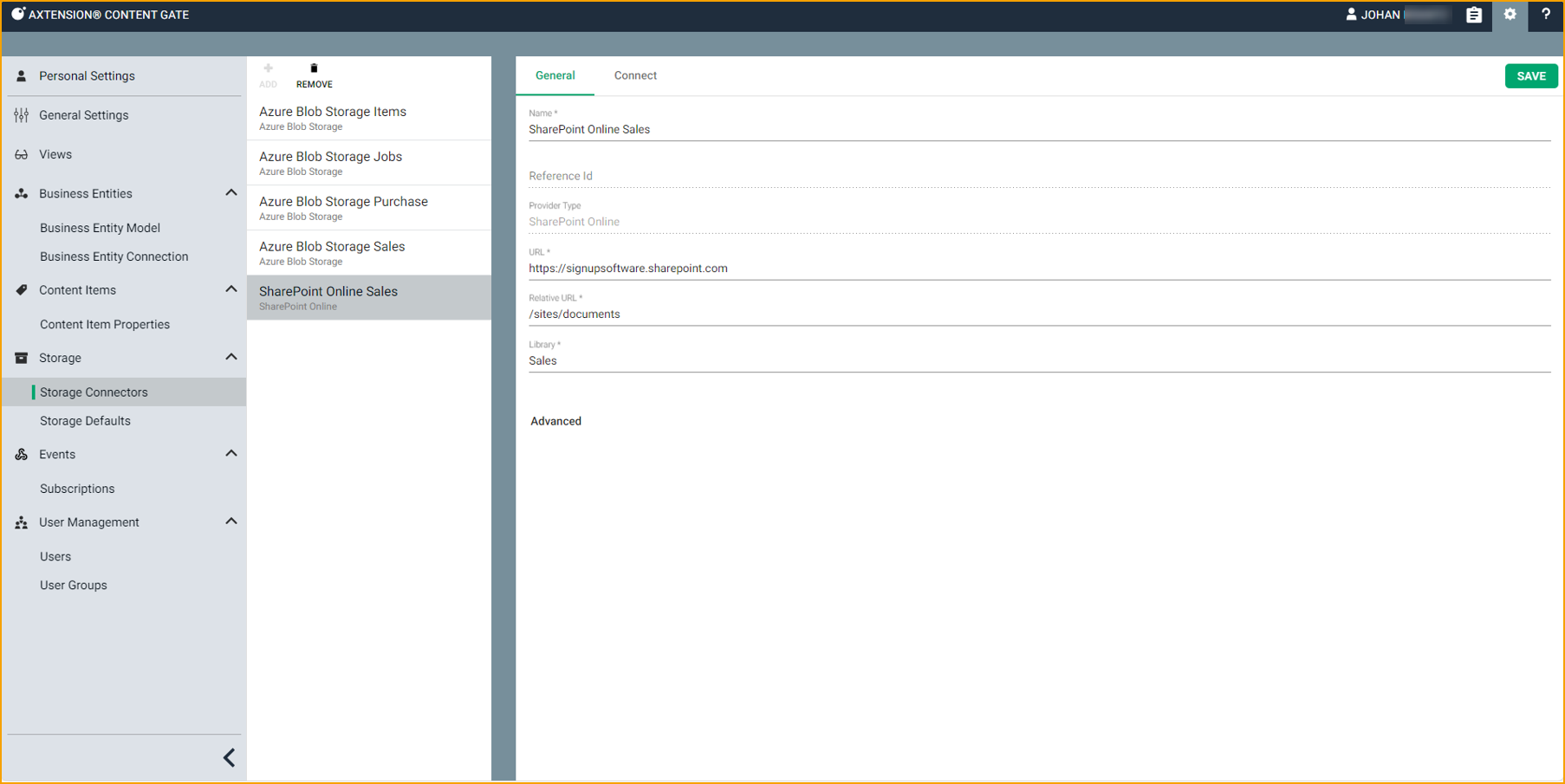Image resolution: width=1565 pixels, height=784 pixels.
Task: Switch to the General tab
Action: point(555,75)
